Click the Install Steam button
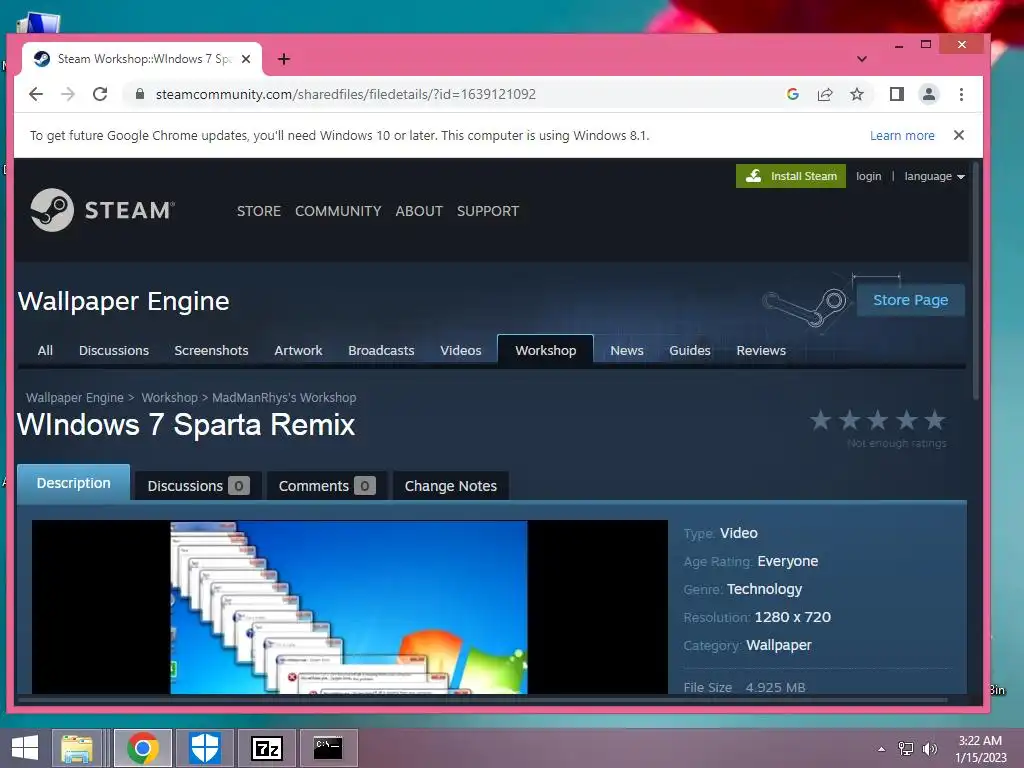Image resolution: width=1024 pixels, height=768 pixels. click(791, 176)
